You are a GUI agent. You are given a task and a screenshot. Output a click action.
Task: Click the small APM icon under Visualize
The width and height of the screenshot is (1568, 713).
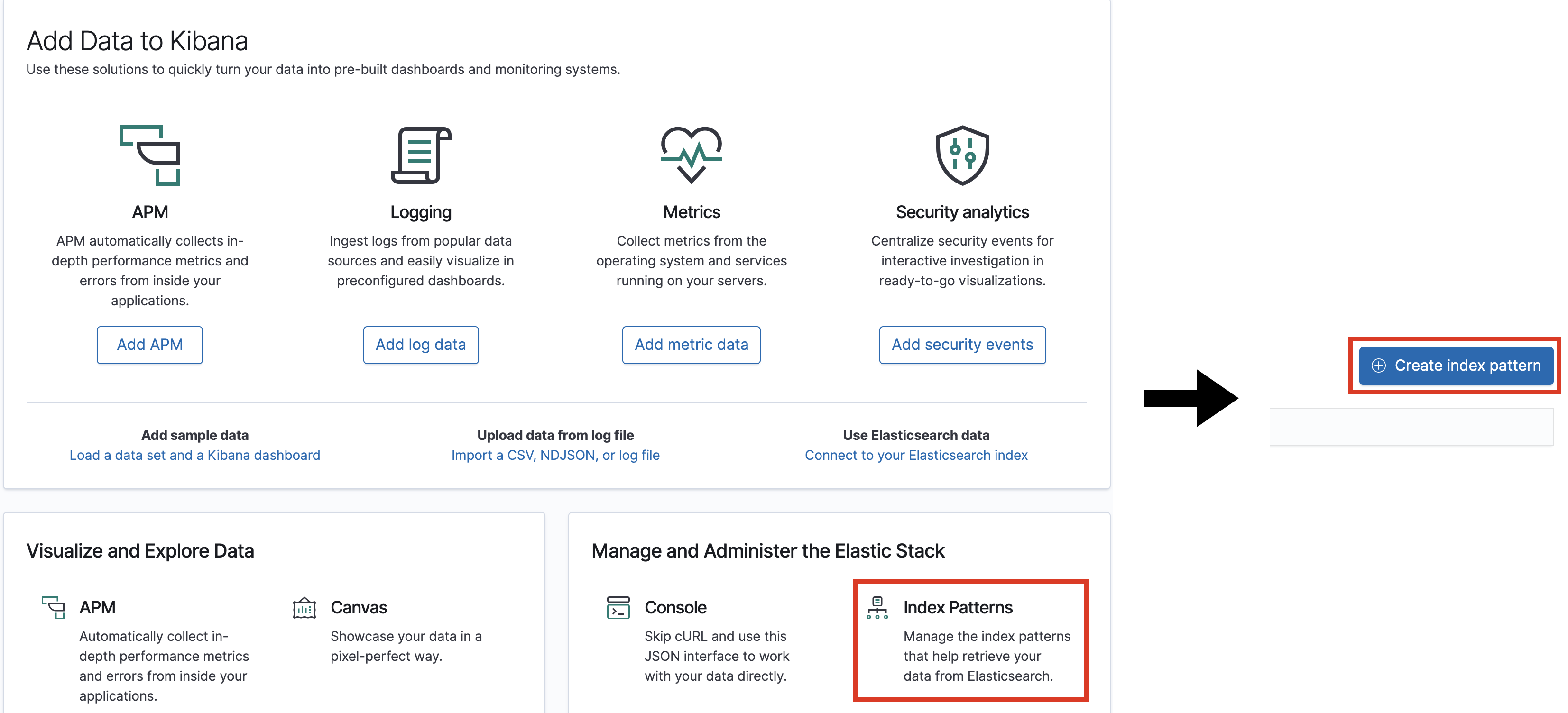coord(54,607)
